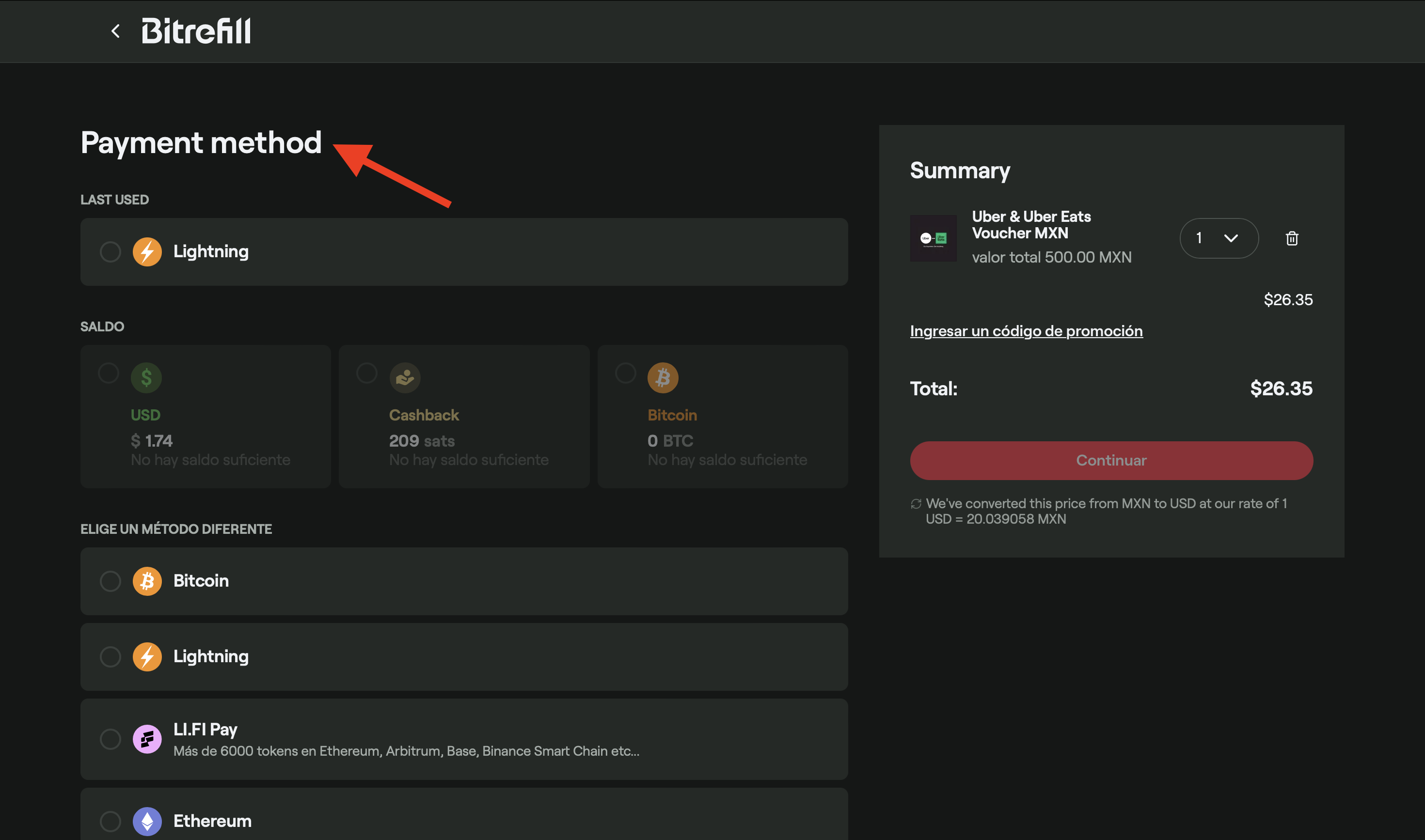Click the Lightning icon in different methods list
Viewport: 1425px width, 840px height.
click(147, 657)
